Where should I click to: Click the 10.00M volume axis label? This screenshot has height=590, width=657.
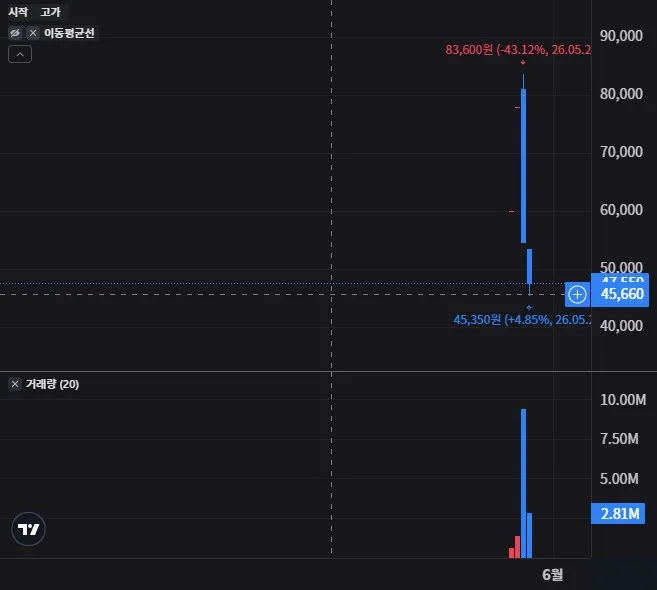click(x=623, y=400)
